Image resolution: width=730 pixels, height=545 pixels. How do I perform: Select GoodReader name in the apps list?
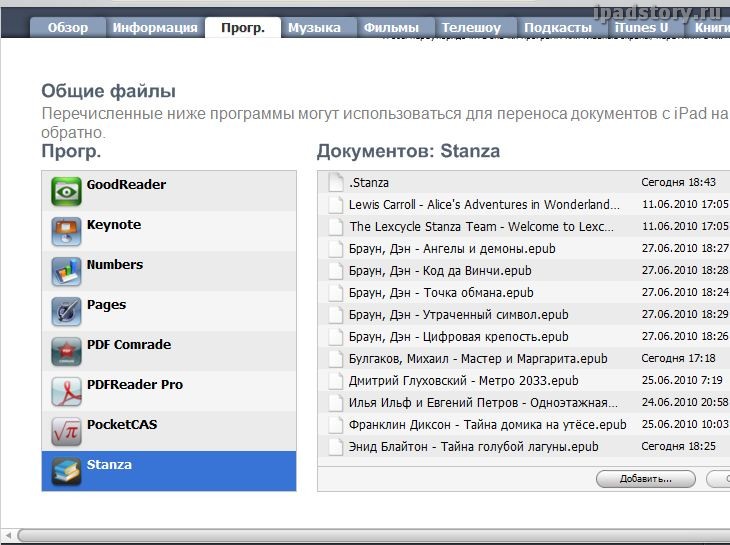pos(126,185)
